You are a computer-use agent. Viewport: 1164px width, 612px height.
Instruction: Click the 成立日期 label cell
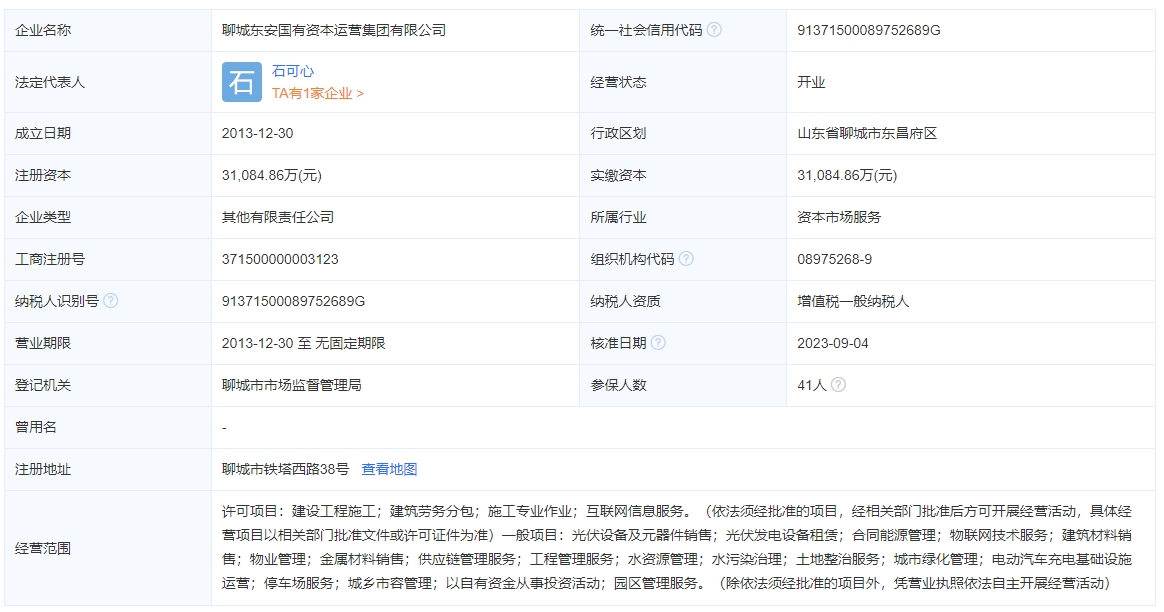[x=108, y=134]
